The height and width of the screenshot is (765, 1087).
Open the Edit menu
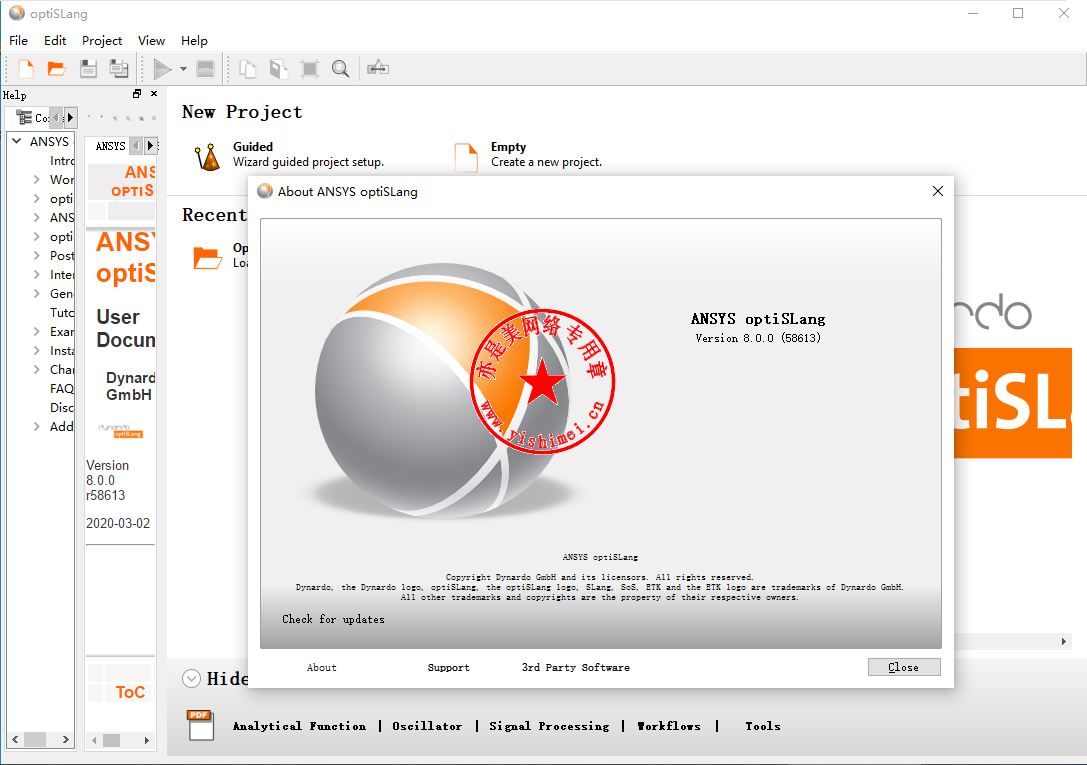(55, 41)
